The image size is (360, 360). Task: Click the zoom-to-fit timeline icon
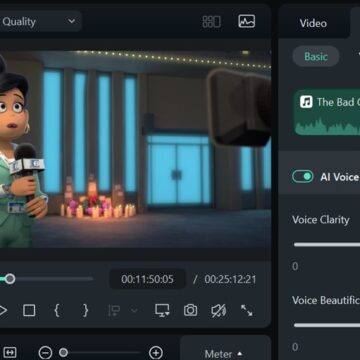pos(10,352)
